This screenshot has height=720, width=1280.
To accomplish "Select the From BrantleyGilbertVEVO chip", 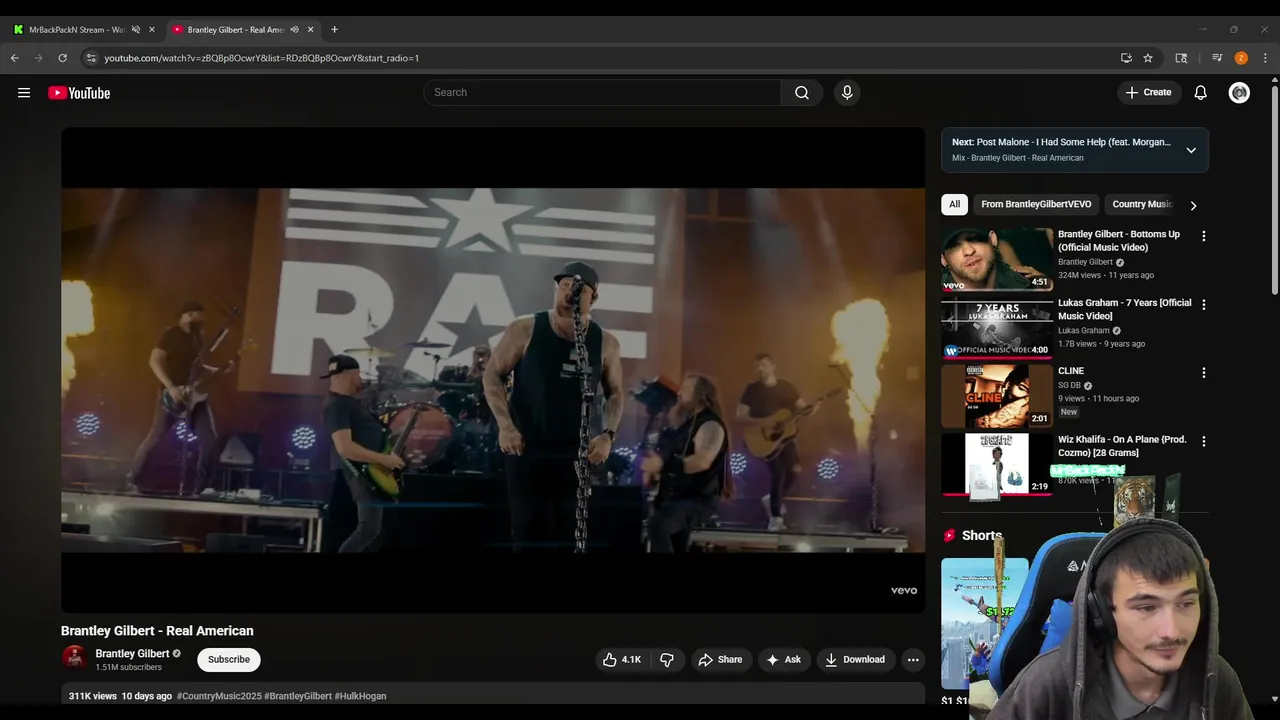I will click(x=1036, y=204).
